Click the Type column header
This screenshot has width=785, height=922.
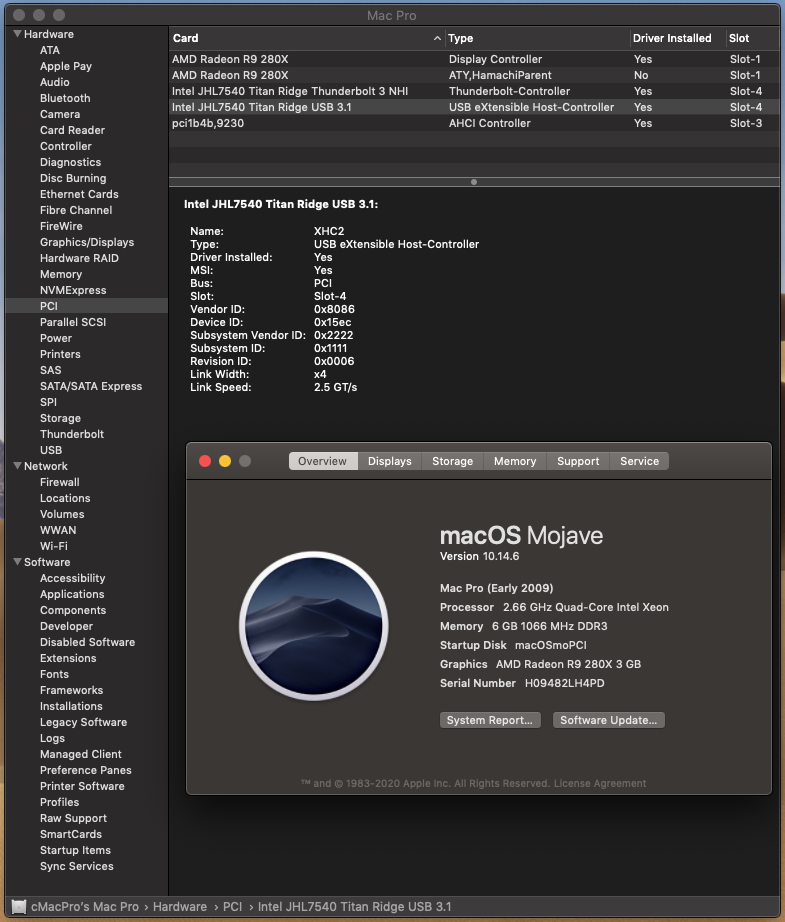537,38
